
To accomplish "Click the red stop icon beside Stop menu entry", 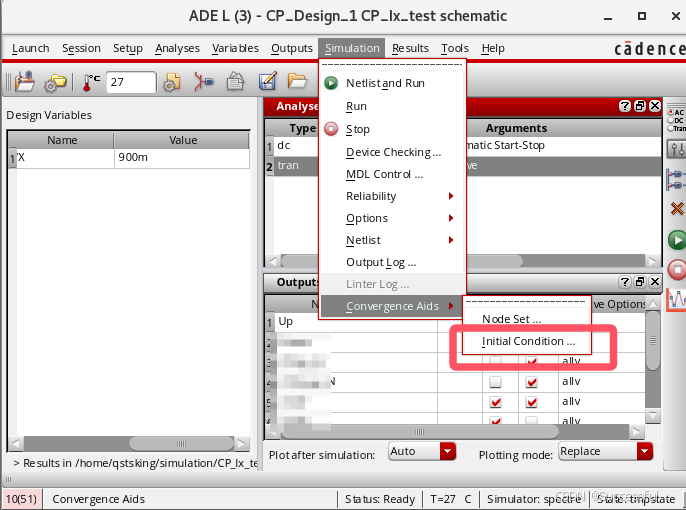I will pyautogui.click(x=331, y=129).
